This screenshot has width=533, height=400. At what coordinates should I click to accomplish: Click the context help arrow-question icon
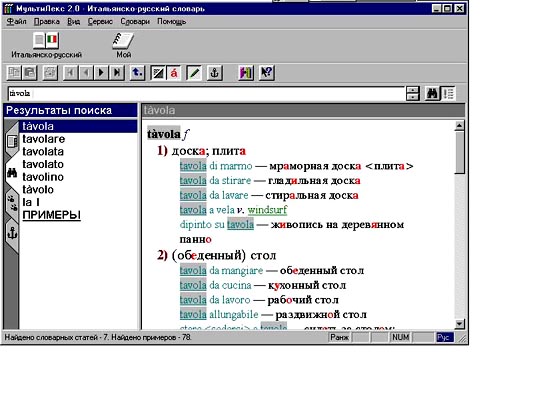266,73
